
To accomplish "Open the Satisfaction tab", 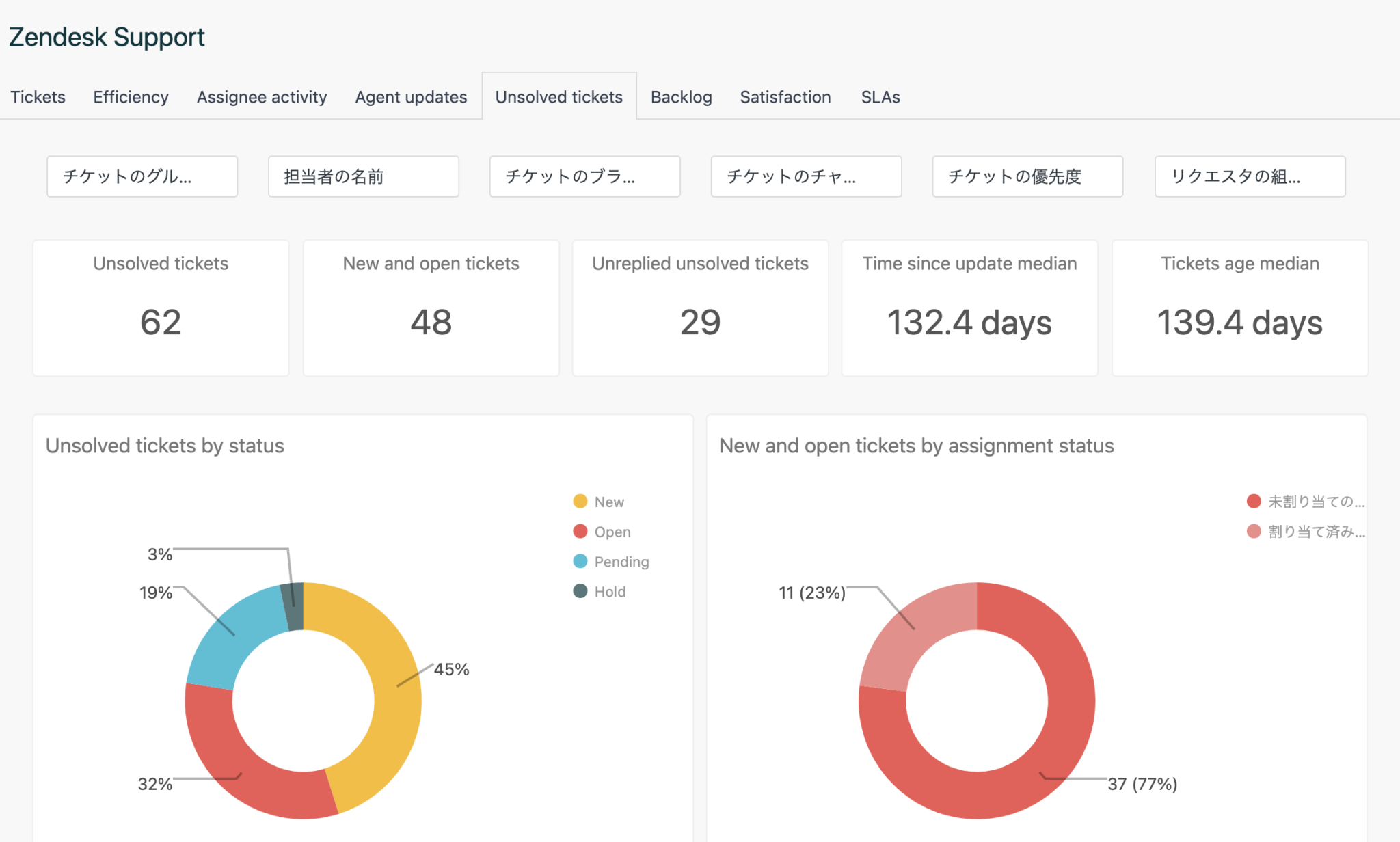I will coord(785,97).
